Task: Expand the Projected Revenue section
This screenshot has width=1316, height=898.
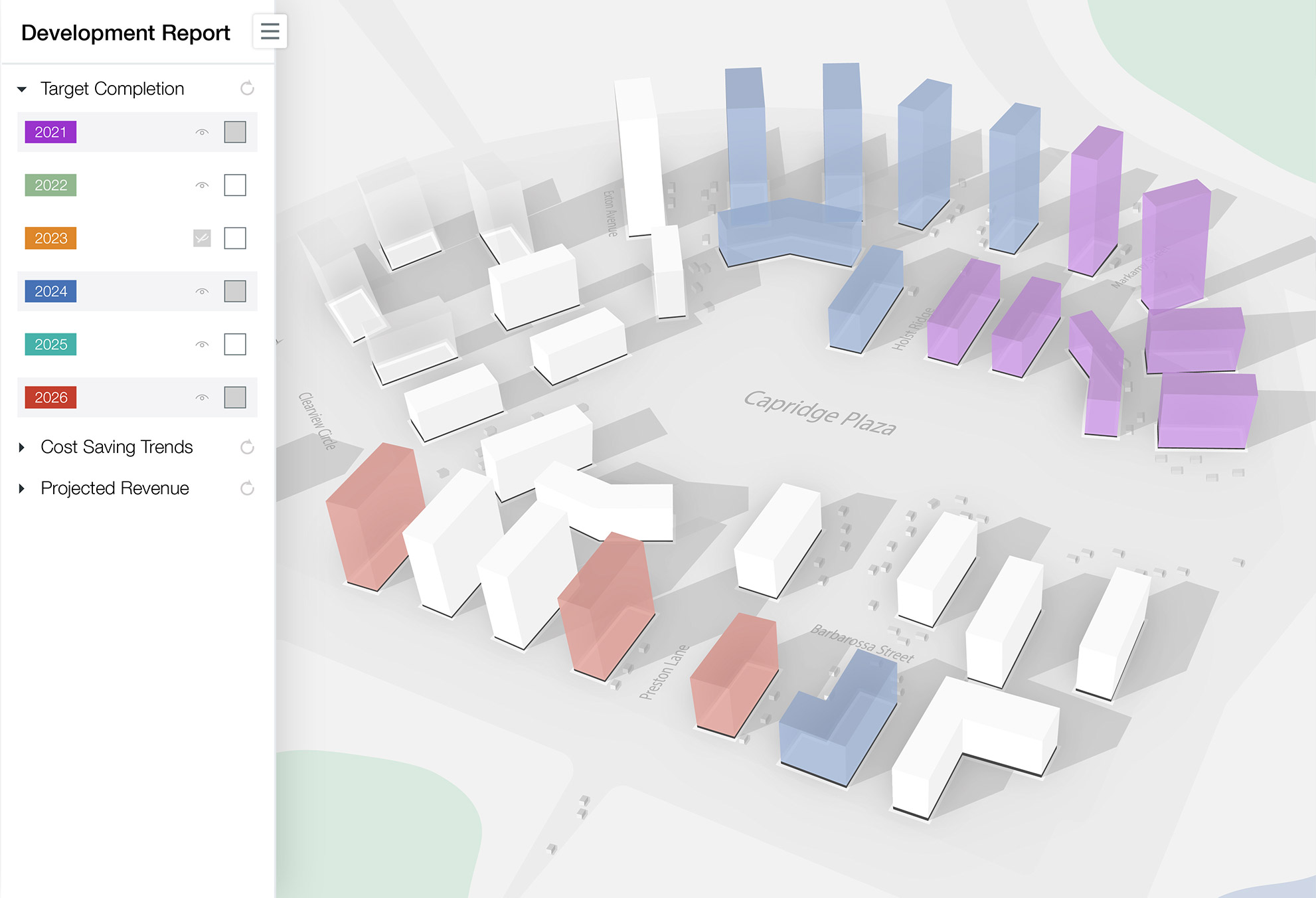Action: click(22, 489)
